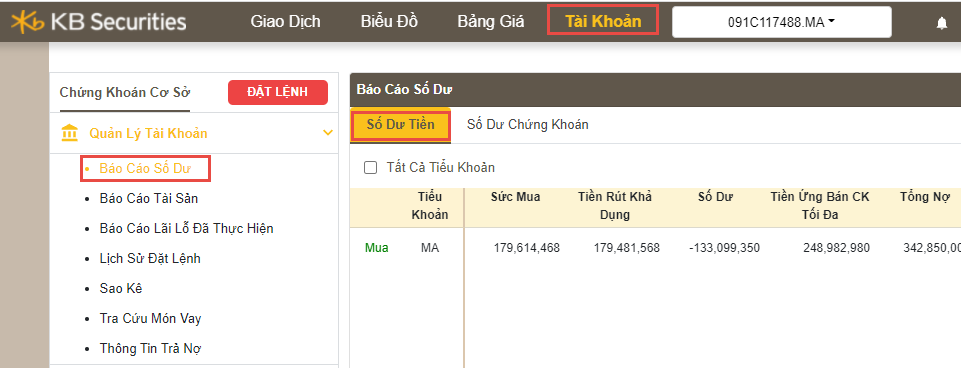Image resolution: width=961 pixels, height=368 pixels.
Task: Open the Biểu Đồ menu
Action: (x=389, y=21)
